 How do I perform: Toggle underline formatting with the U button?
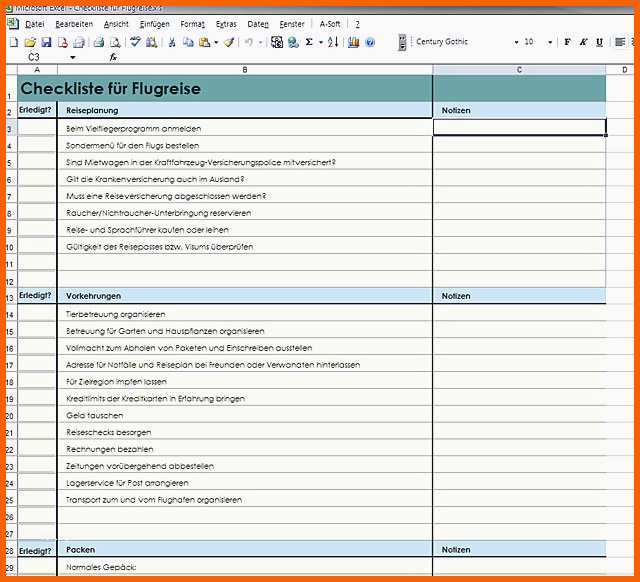[599, 43]
